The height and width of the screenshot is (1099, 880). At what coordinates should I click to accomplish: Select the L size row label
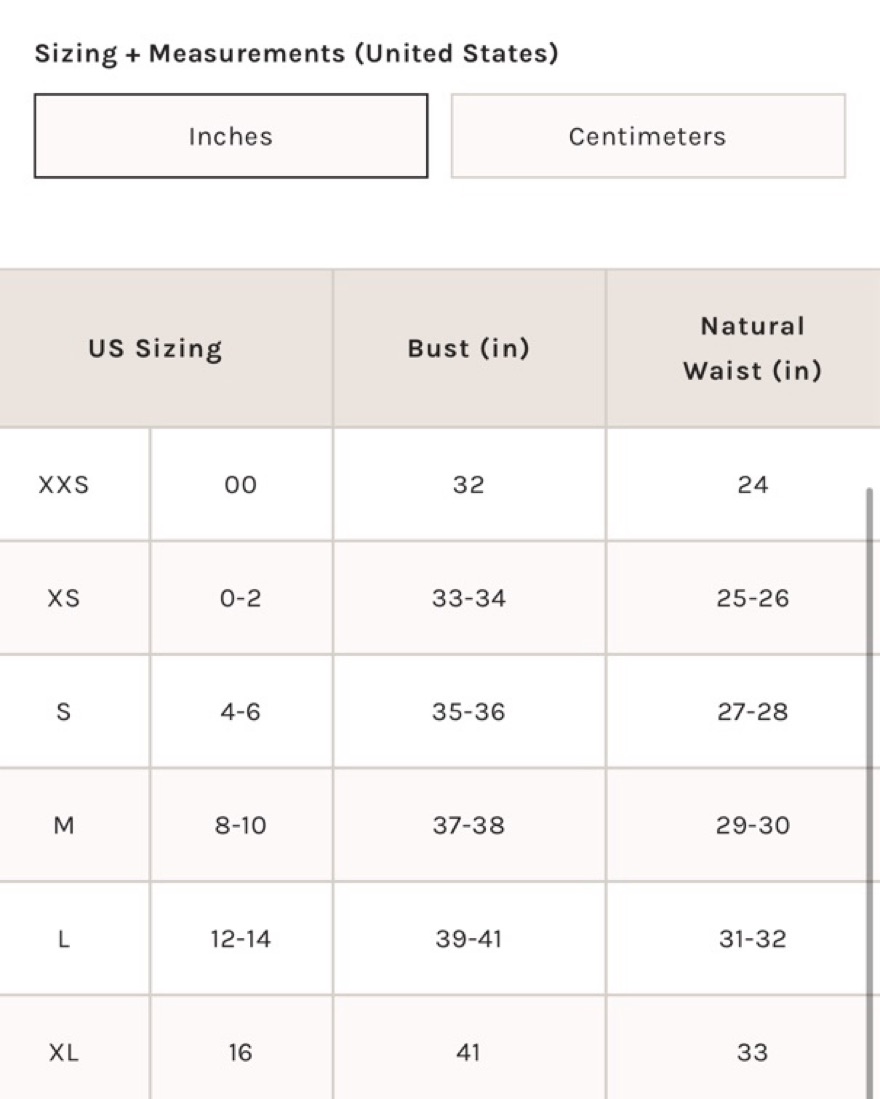(64, 938)
